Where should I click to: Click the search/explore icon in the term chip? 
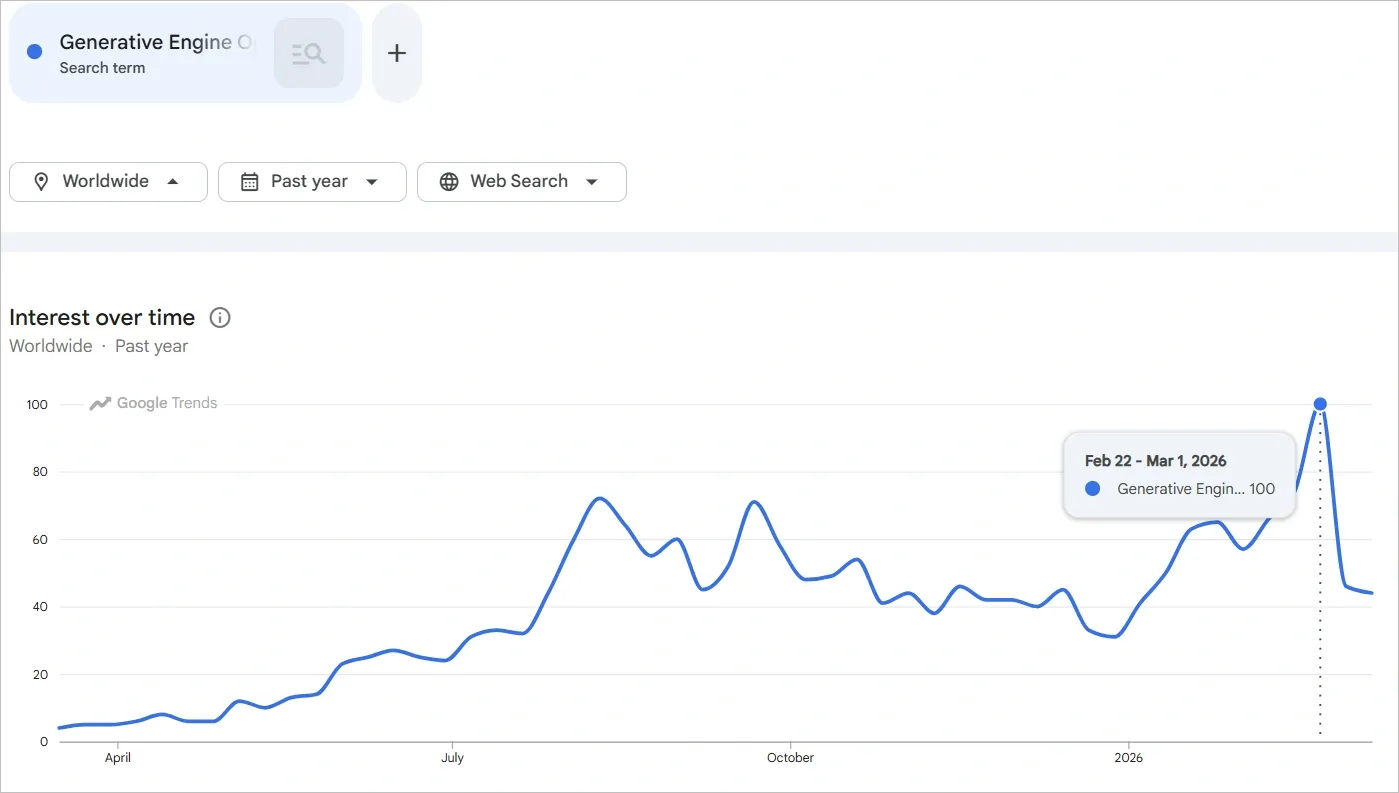(x=308, y=51)
